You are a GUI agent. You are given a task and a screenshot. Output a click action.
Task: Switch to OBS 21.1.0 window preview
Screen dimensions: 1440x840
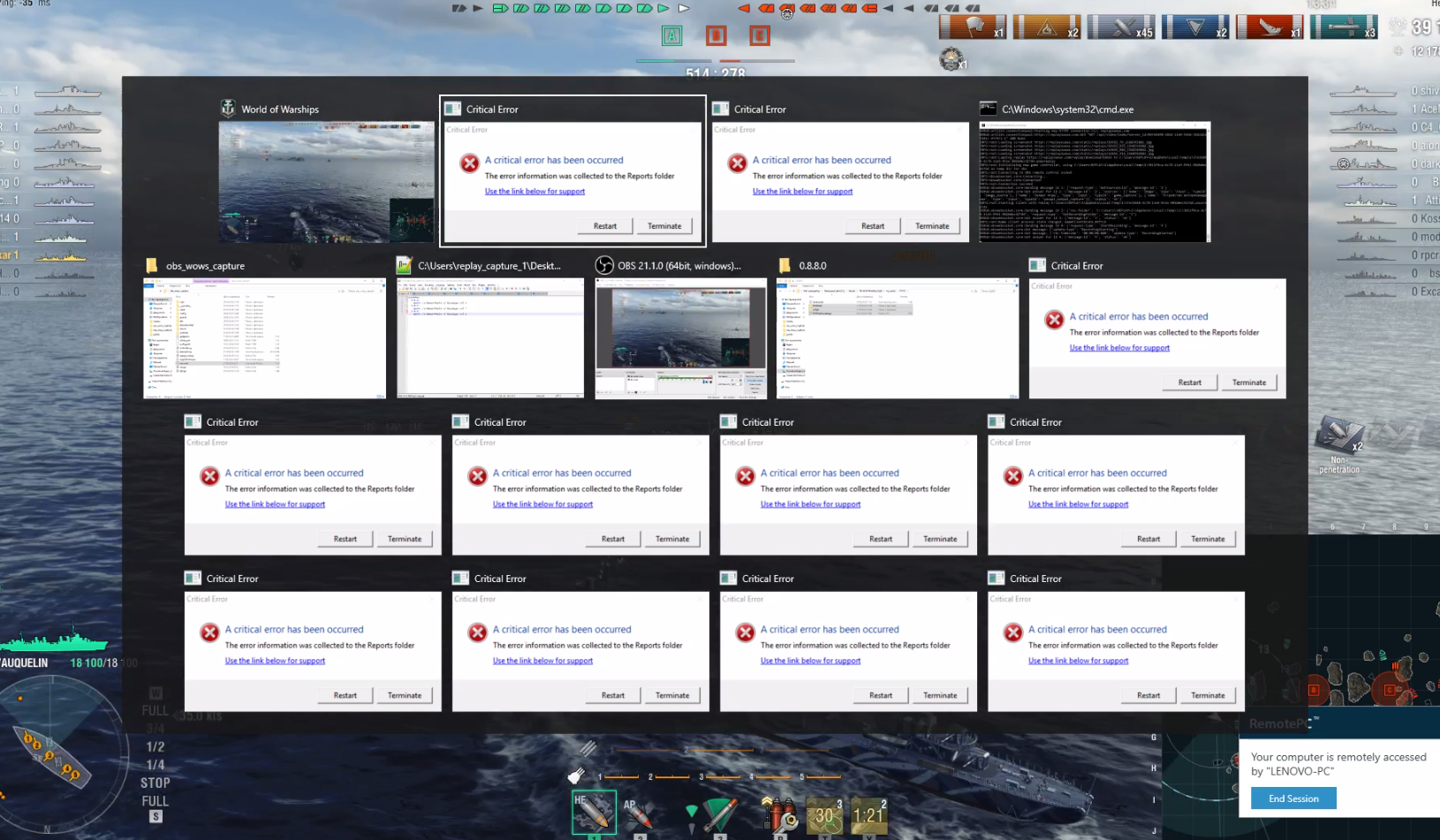click(681, 338)
